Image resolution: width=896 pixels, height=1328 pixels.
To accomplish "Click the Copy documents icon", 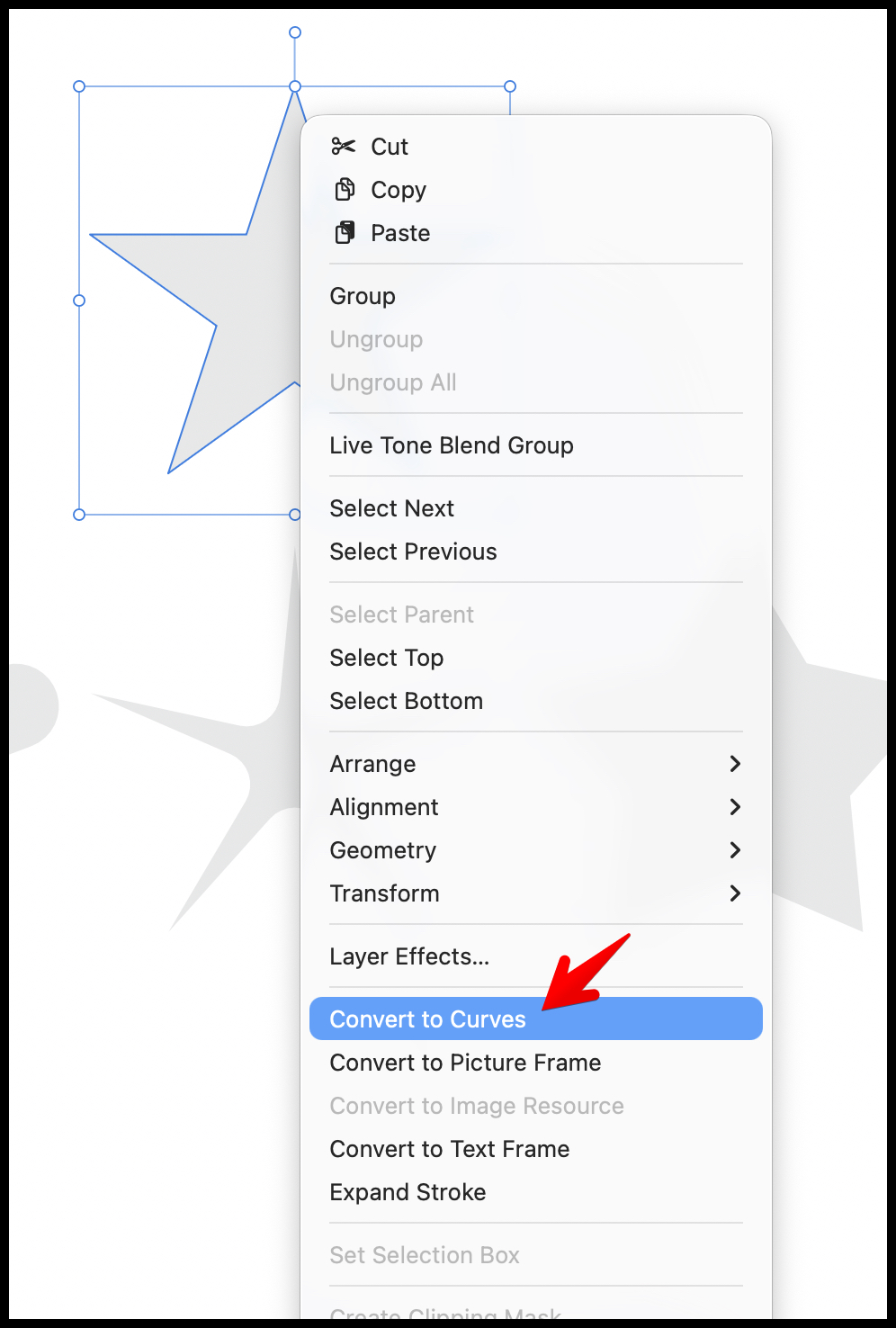I will pyautogui.click(x=344, y=189).
